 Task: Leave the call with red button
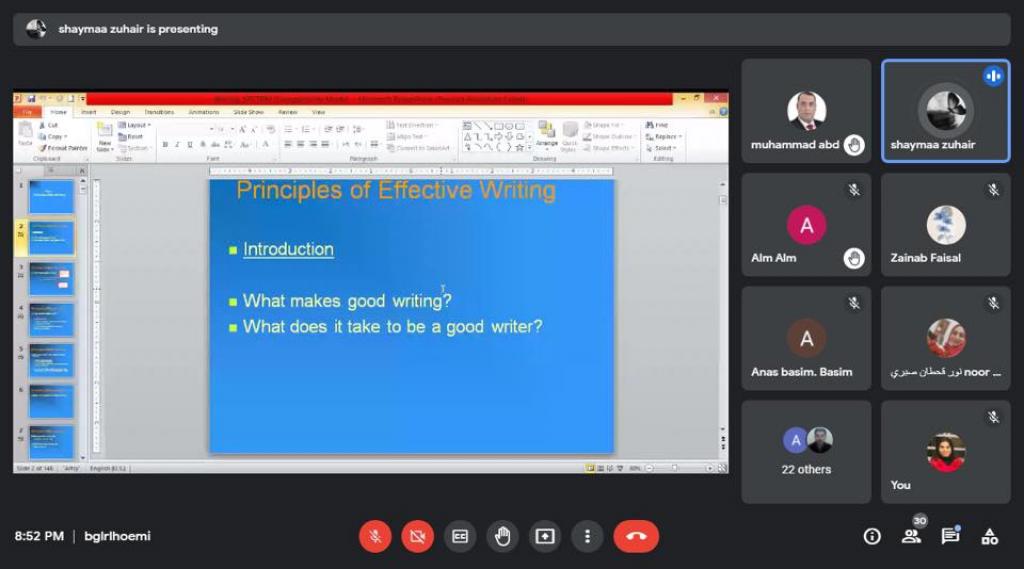(636, 536)
